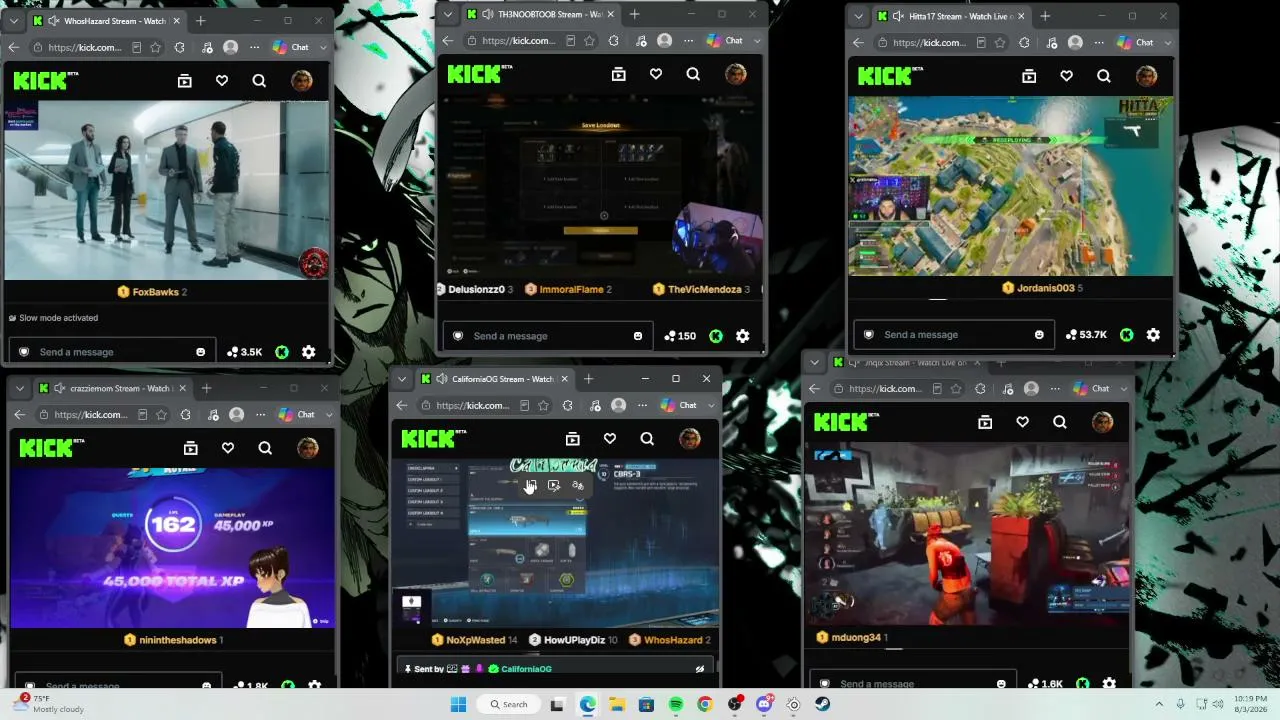Open Copilot Chat in the Jnqix window
The height and width of the screenshot is (720, 1280).
coord(1091,388)
